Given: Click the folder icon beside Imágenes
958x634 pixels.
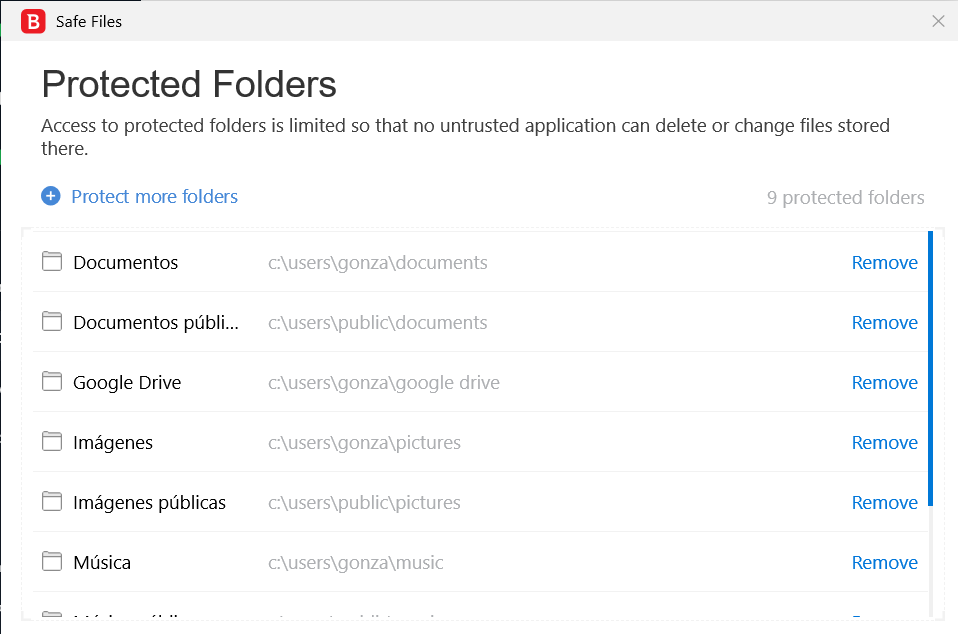Looking at the screenshot, I should pyautogui.click(x=52, y=442).
